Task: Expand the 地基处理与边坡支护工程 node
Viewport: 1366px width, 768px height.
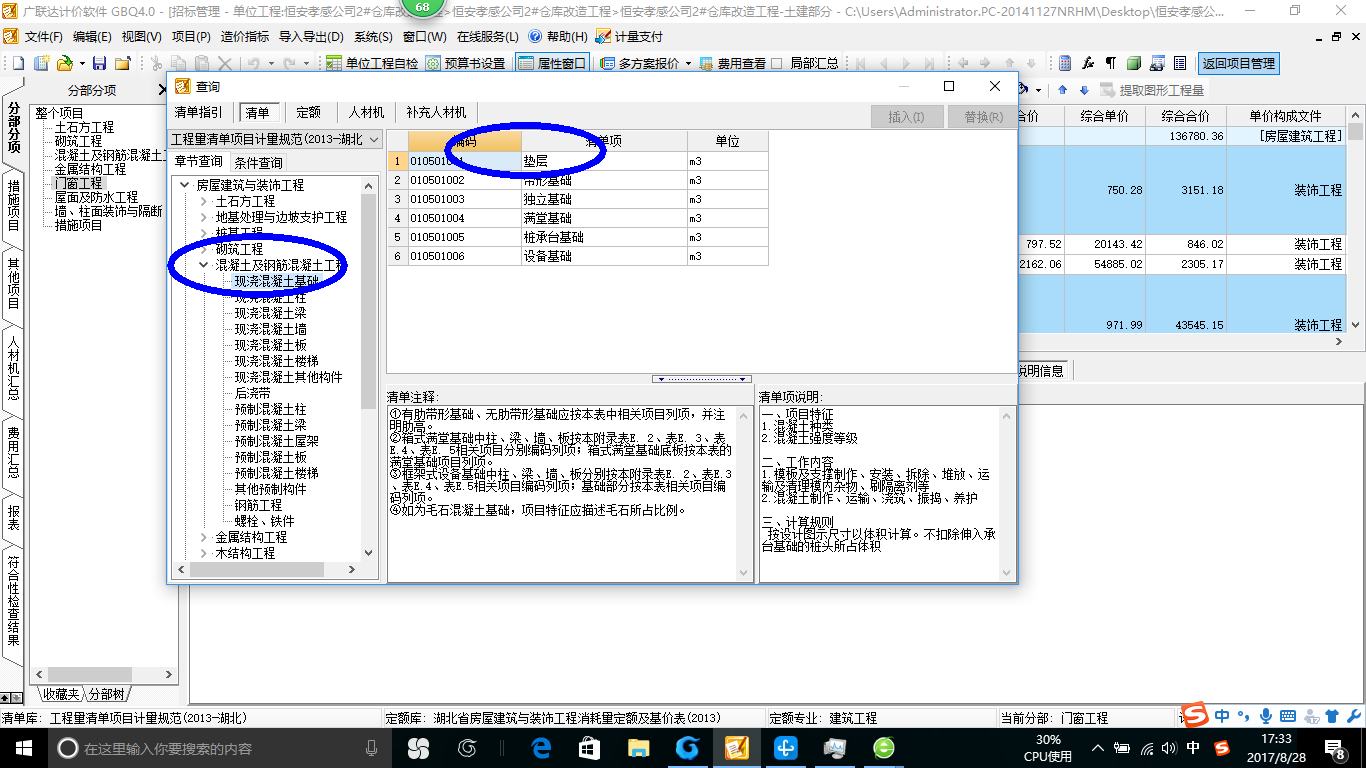Action: pyautogui.click(x=204, y=217)
